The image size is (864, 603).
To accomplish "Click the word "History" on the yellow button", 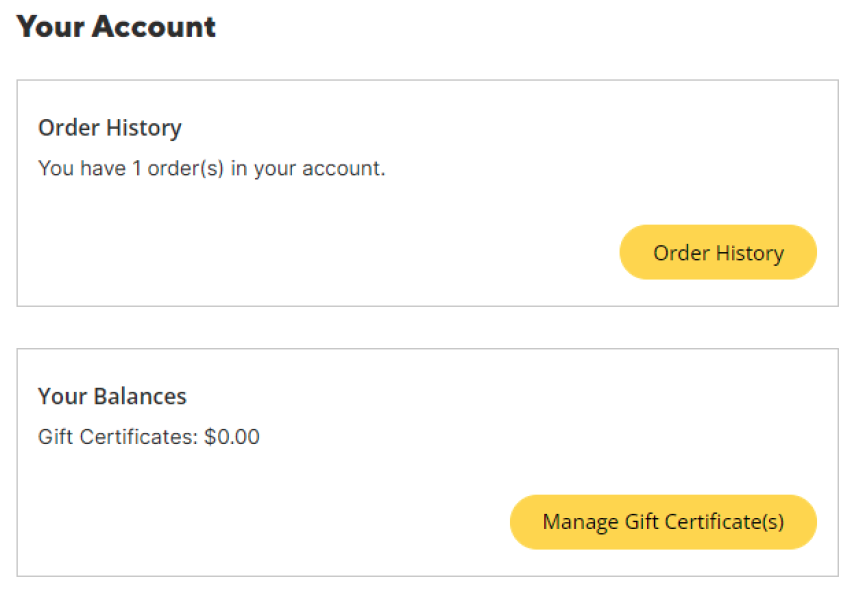I will click(x=749, y=253).
